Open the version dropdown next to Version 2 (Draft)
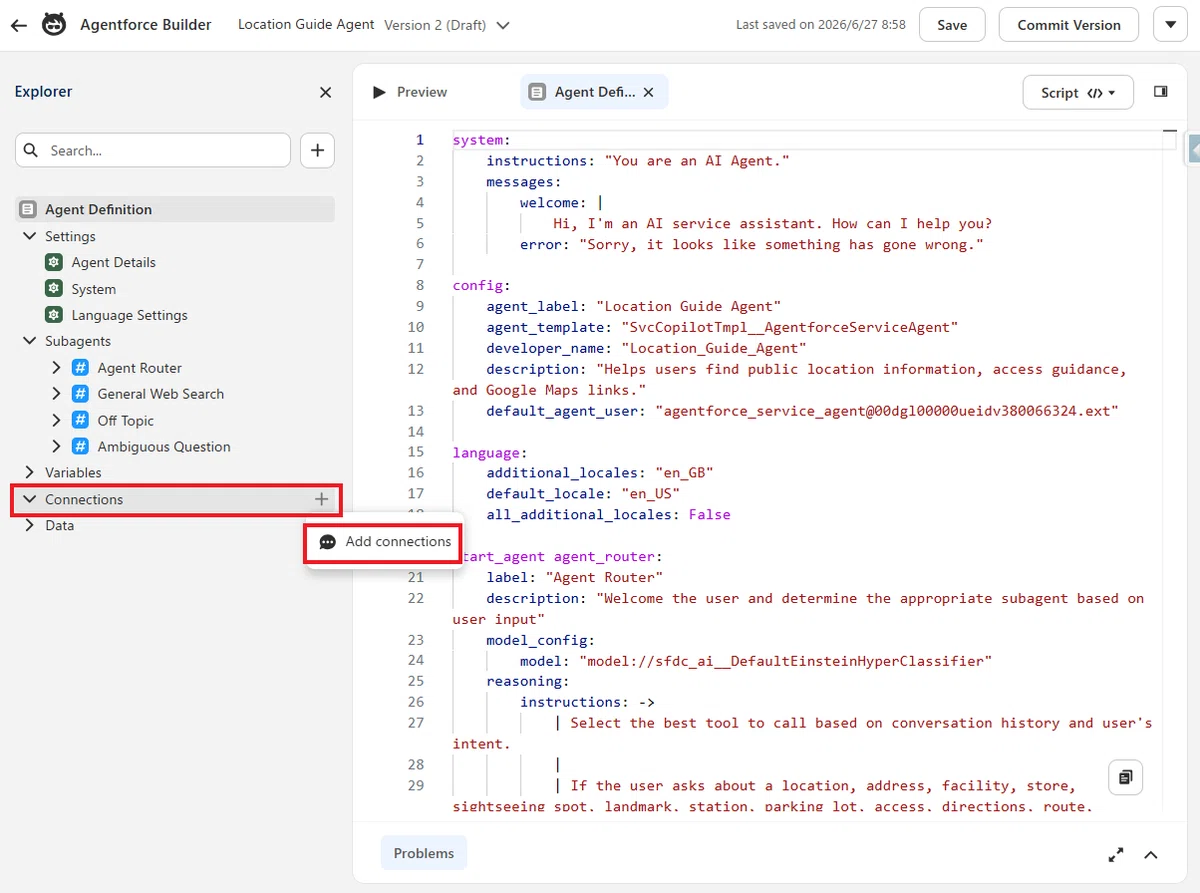1200x893 pixels. tap(503, 25)
